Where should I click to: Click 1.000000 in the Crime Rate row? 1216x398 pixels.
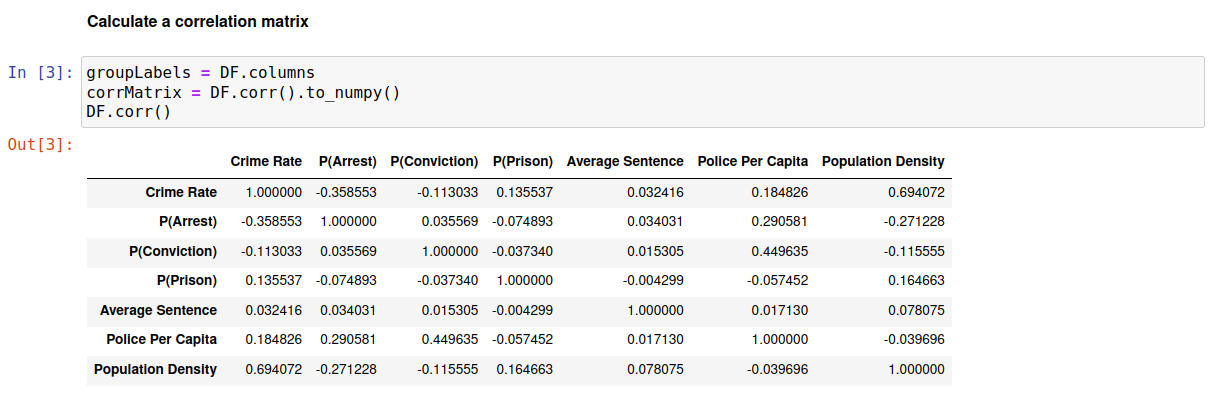coord(273,192)
